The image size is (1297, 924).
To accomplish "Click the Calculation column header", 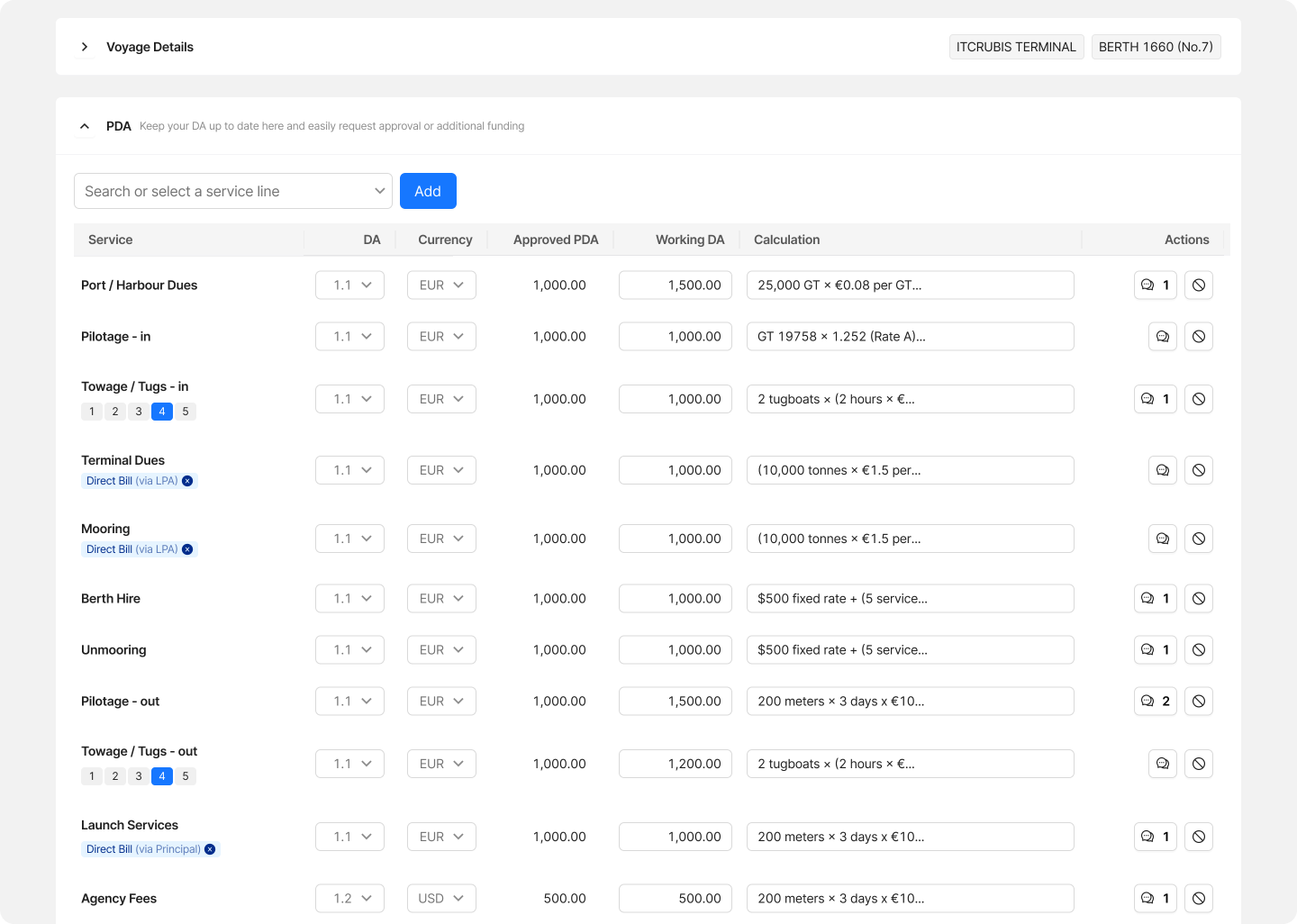I will pyautogui.click(x=786, y=240).
